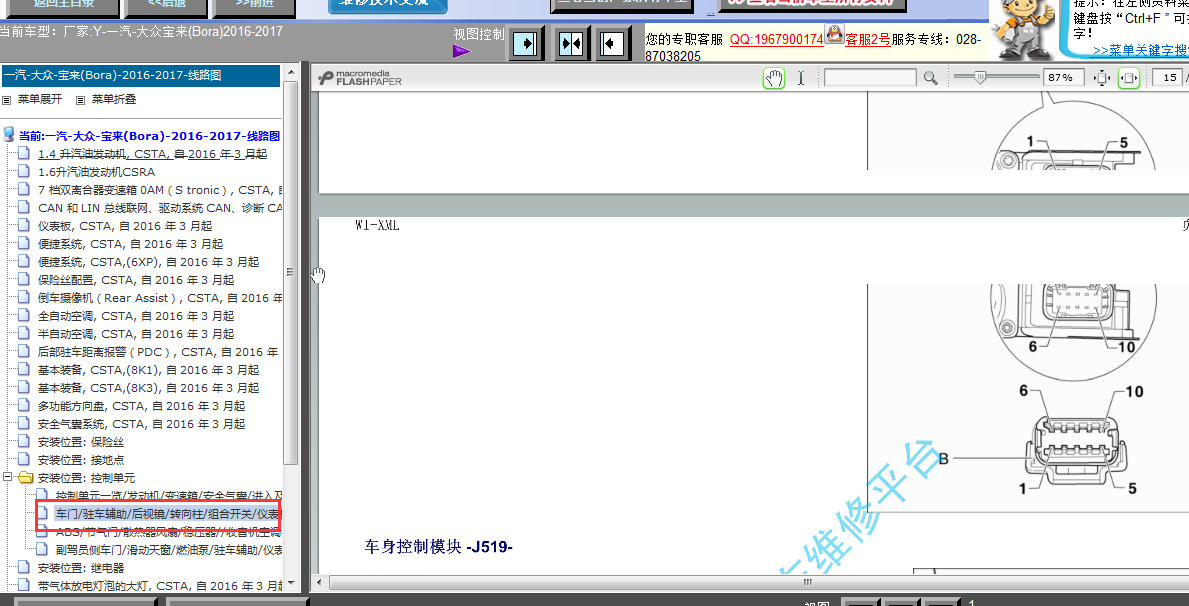Open 安装位置: 继电器 tree item

pos(80,568)
